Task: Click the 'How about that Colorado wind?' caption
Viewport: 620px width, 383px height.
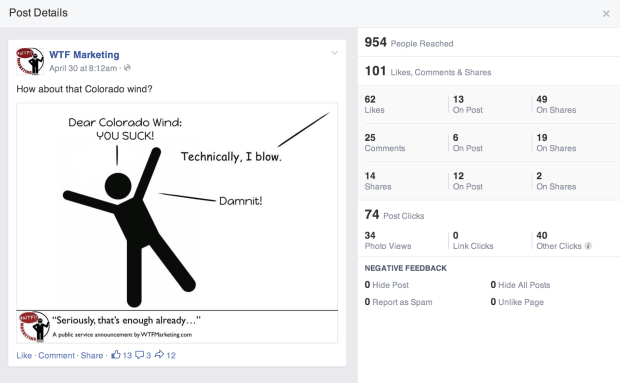Action: tap(84, 89)
